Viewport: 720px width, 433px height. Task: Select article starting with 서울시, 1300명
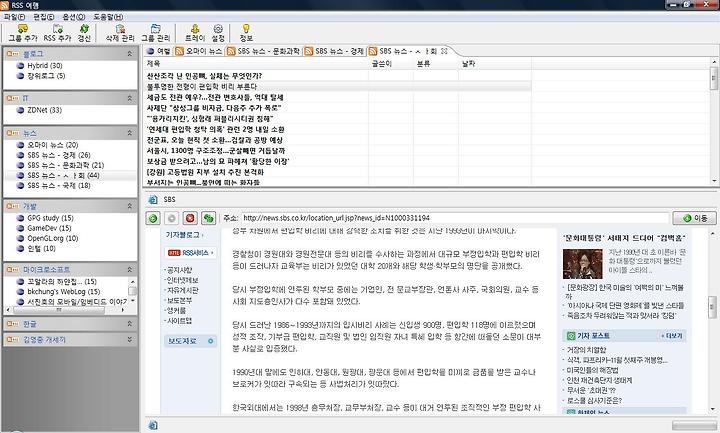click(216, 151)
